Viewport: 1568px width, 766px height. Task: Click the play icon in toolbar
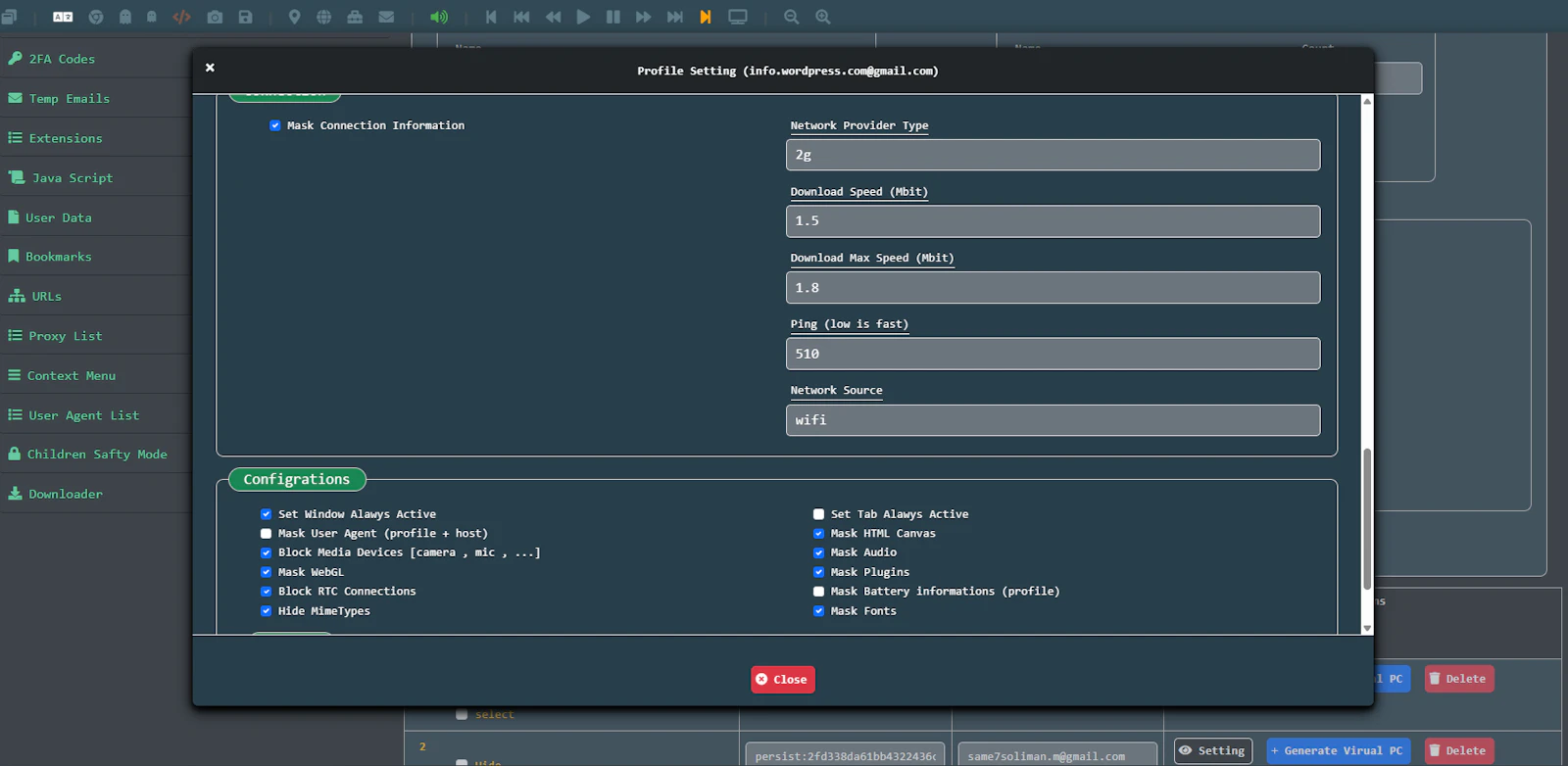point(583,17)
